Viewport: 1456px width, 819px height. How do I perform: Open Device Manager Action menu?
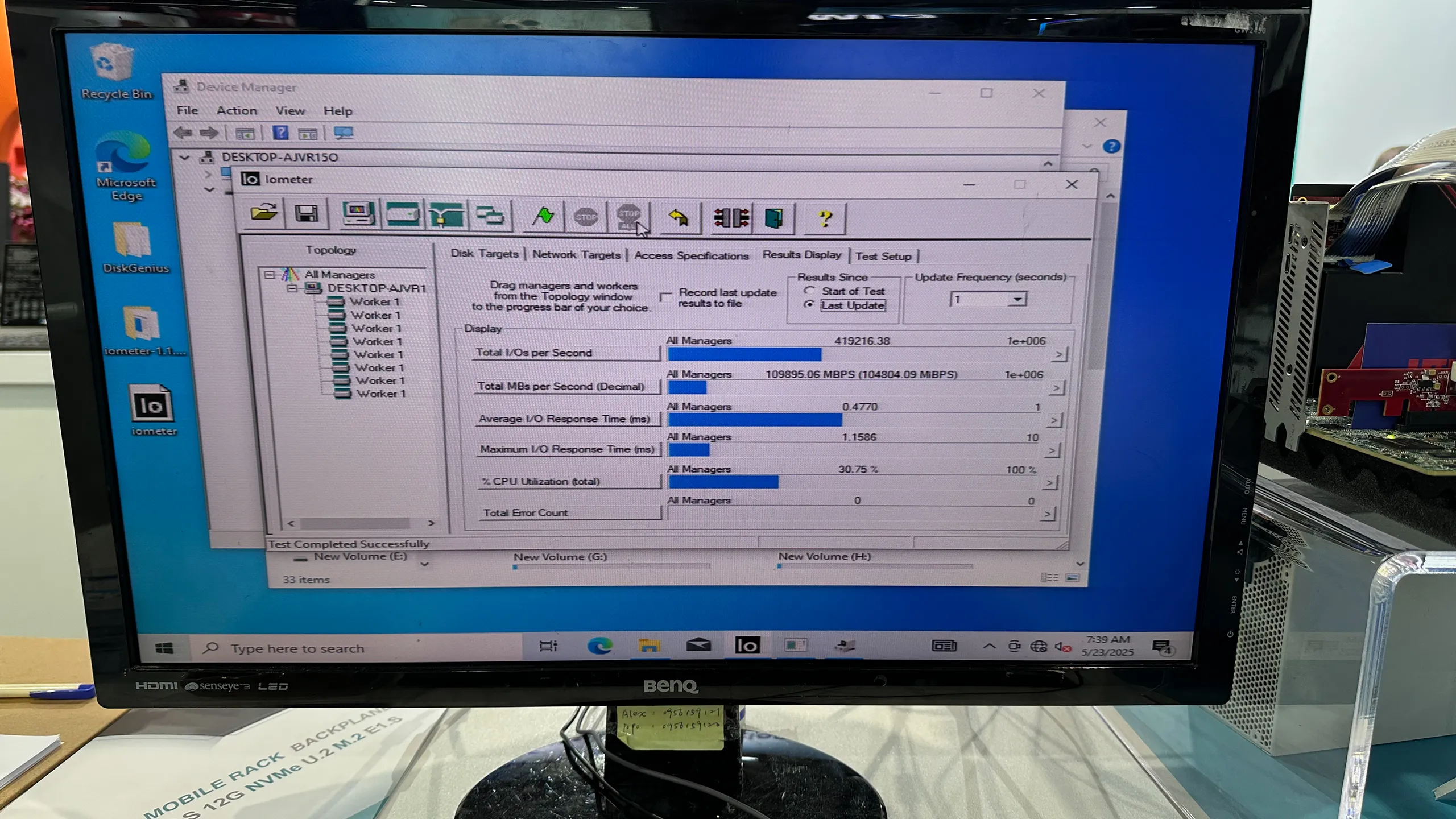point(237,111)
